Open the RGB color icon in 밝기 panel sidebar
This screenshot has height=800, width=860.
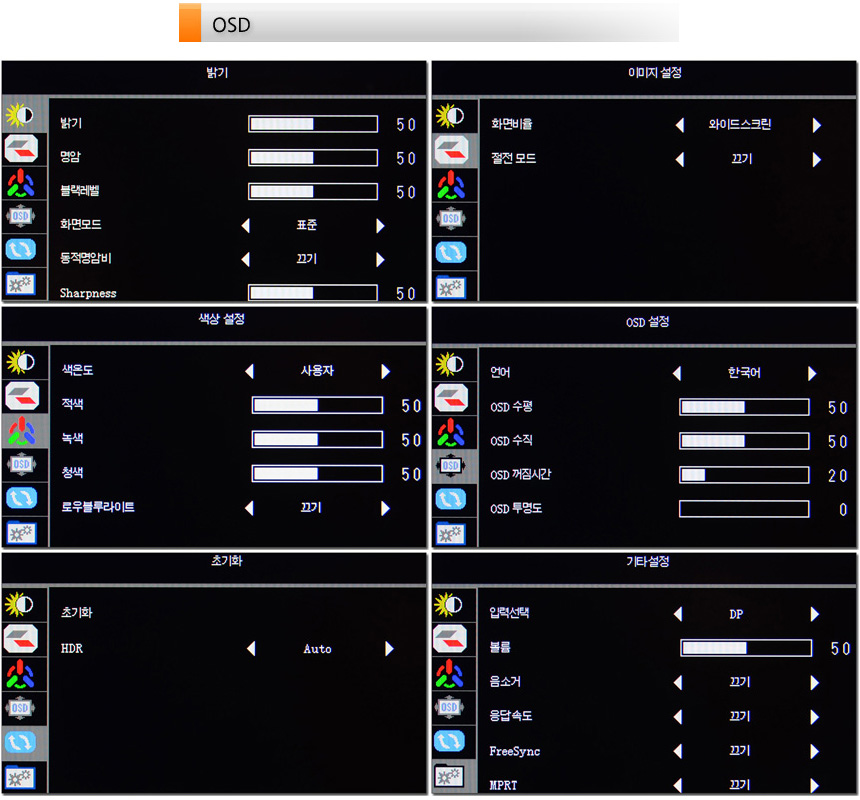20,184
